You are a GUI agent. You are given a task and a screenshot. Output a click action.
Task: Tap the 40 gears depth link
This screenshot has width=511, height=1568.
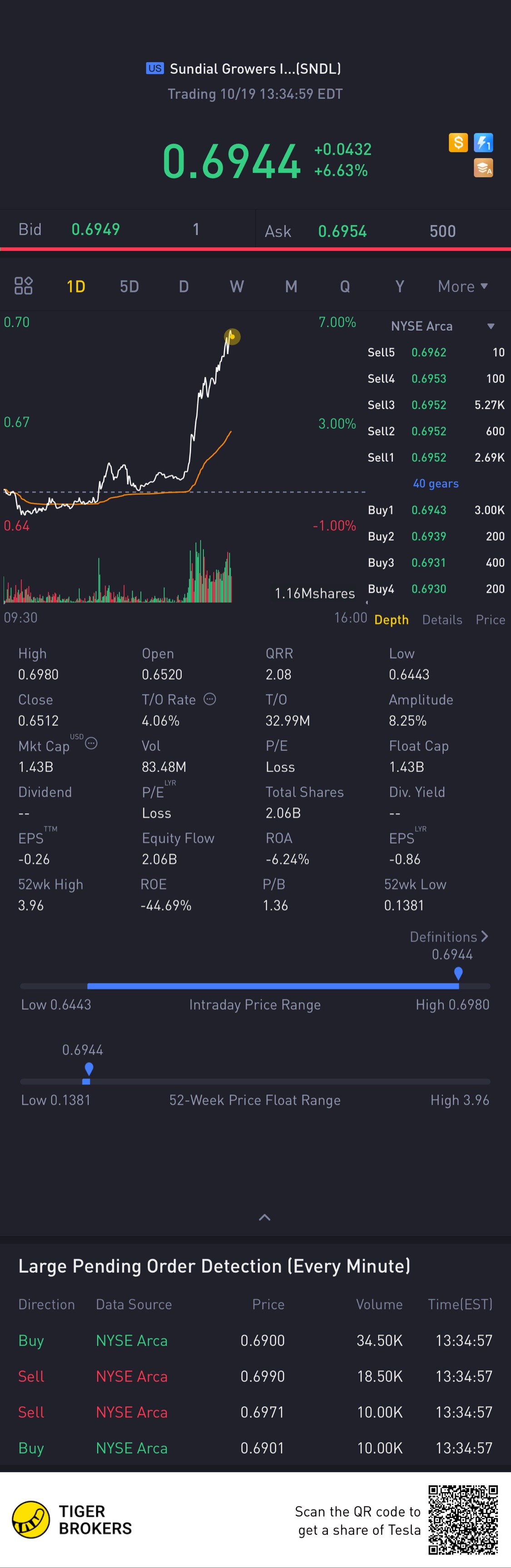tap(436, 483)
